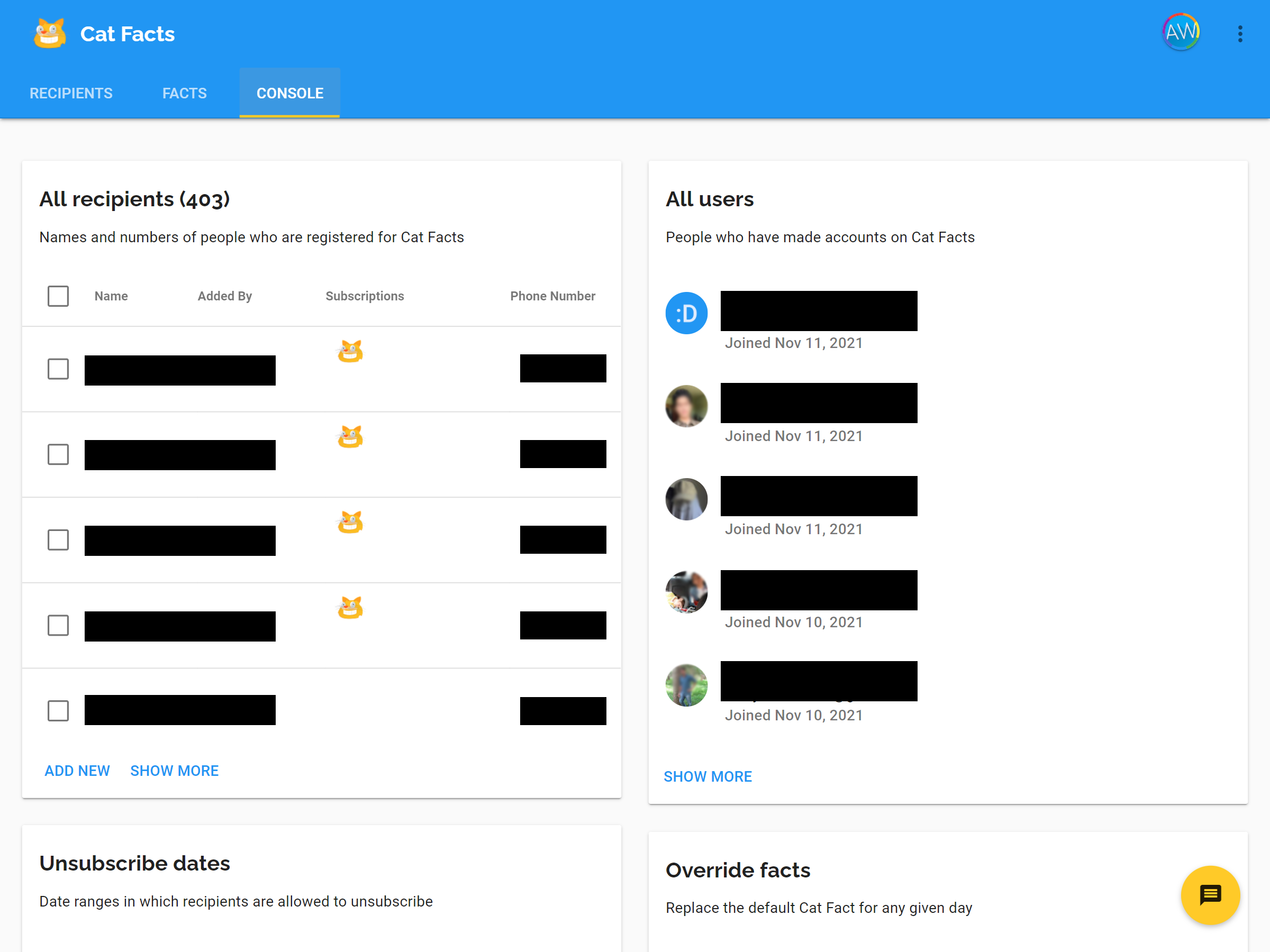Click the second recipient's cat subscription icon
The width and height of the screenshot is (1270, 952).
tap(350, 437)
